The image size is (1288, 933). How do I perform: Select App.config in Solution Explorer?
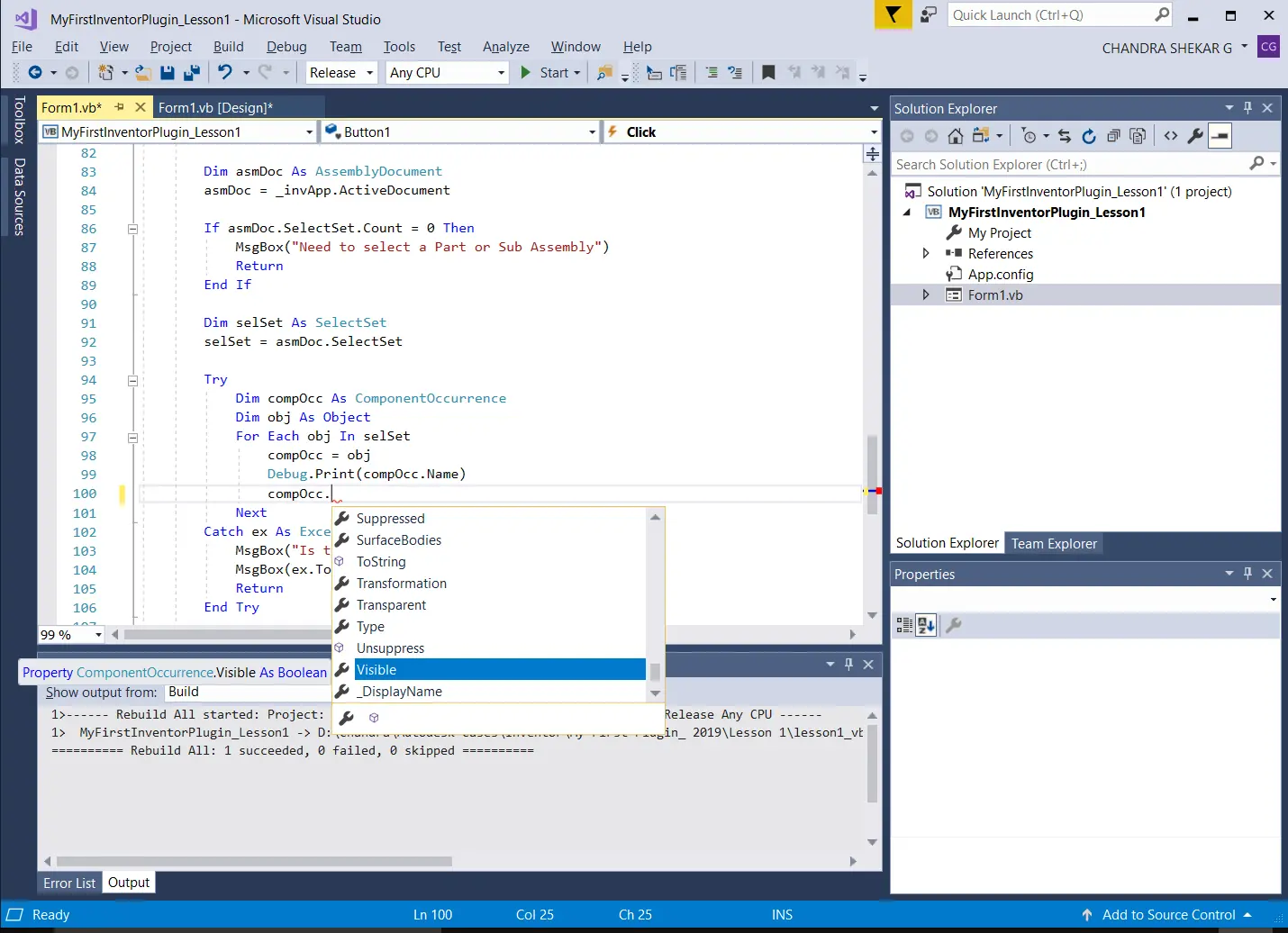coord(1000,275)
